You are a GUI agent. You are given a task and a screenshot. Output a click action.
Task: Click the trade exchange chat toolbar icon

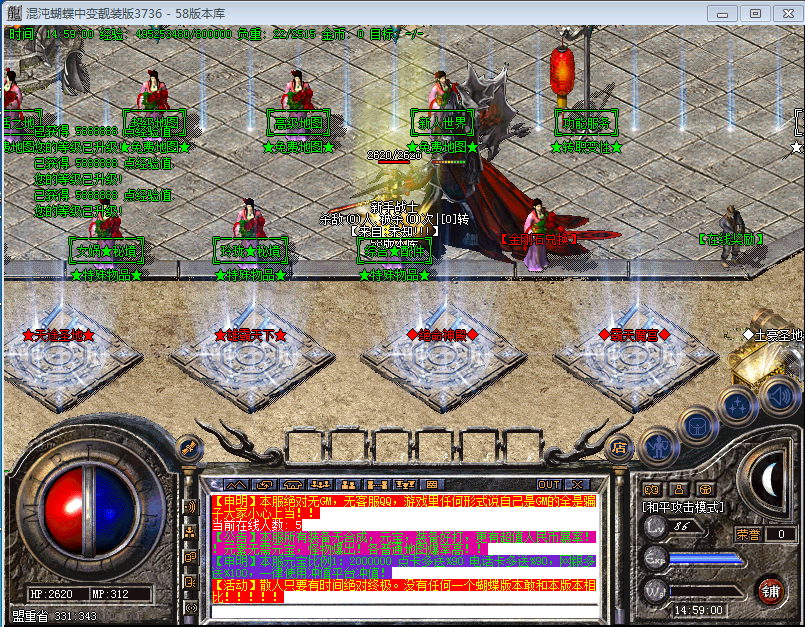pyautogui.click(x=265, y=485)
